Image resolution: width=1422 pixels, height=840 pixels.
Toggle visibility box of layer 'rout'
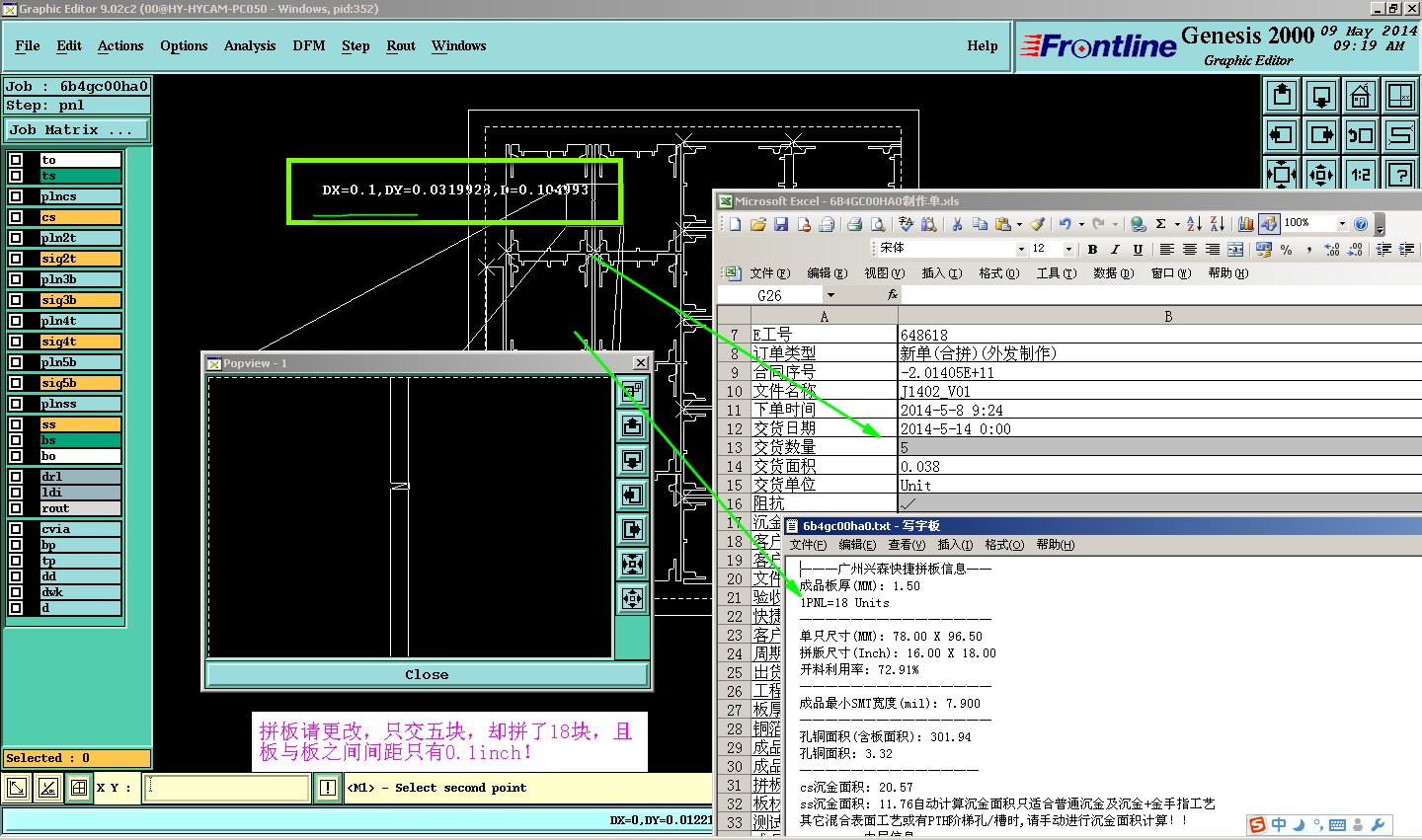coord(16,508)
